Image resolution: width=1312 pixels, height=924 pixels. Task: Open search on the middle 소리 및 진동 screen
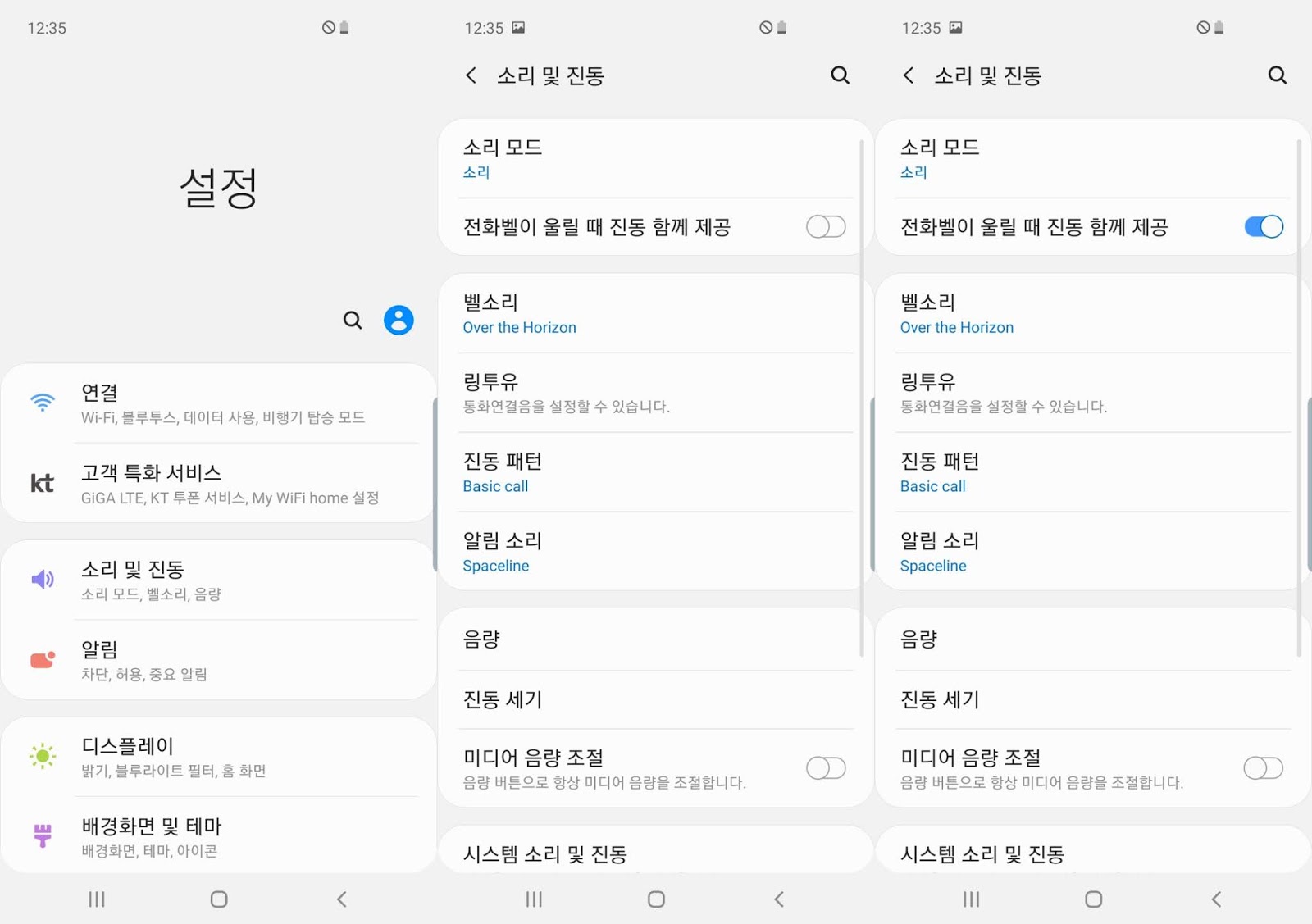pyautogui.click(x=840, y=75)
